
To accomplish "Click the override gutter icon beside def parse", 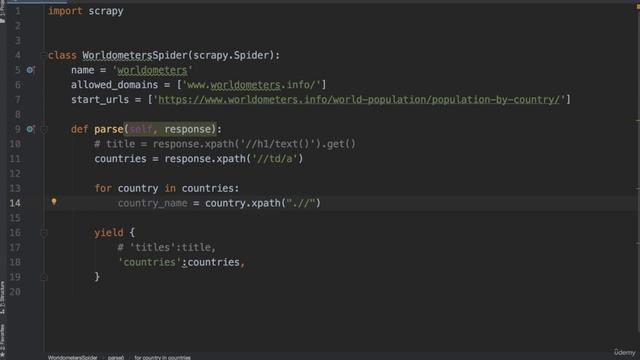I will coord(30,129).
